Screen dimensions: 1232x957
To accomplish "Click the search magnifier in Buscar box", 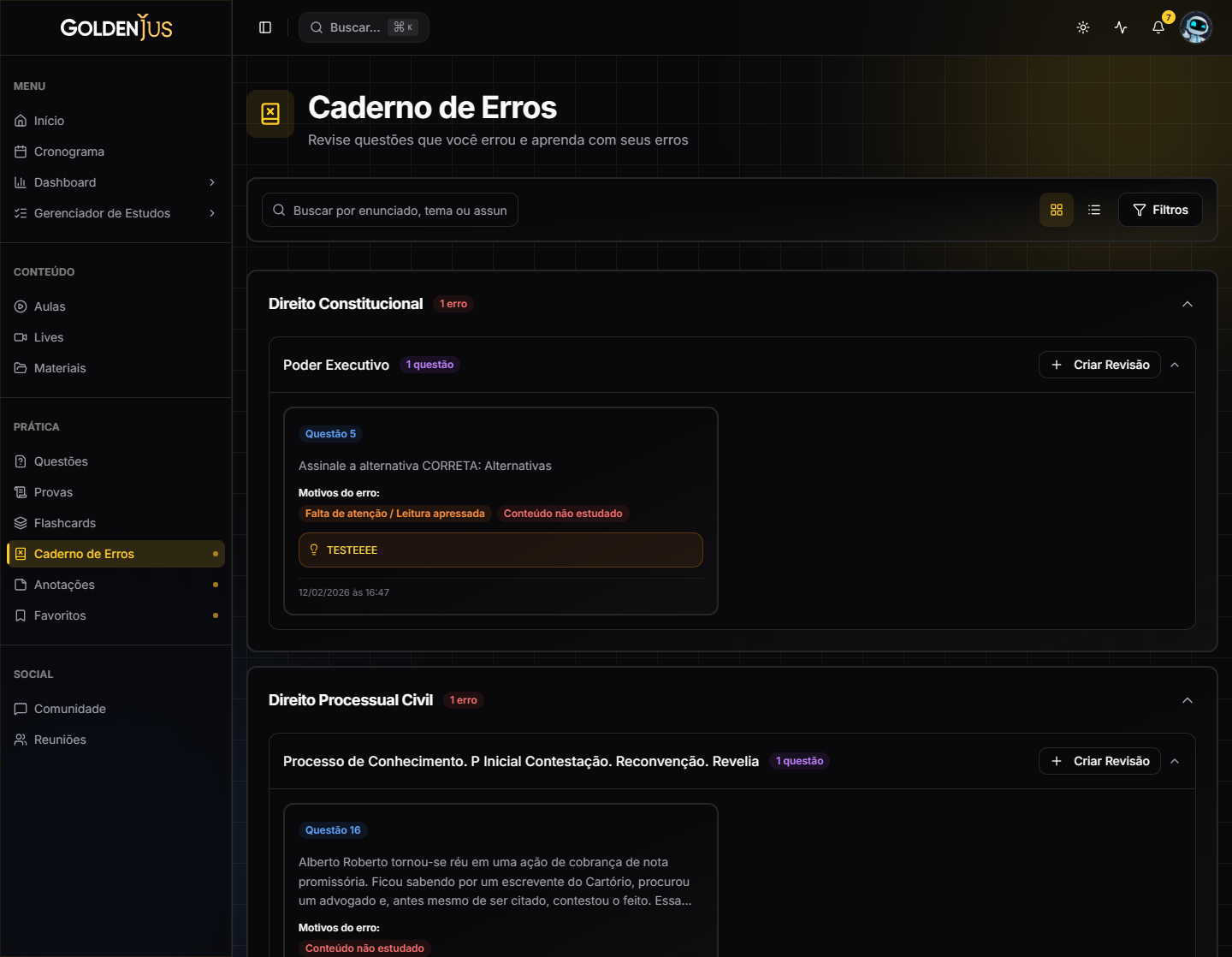I will tap(317, 27).
